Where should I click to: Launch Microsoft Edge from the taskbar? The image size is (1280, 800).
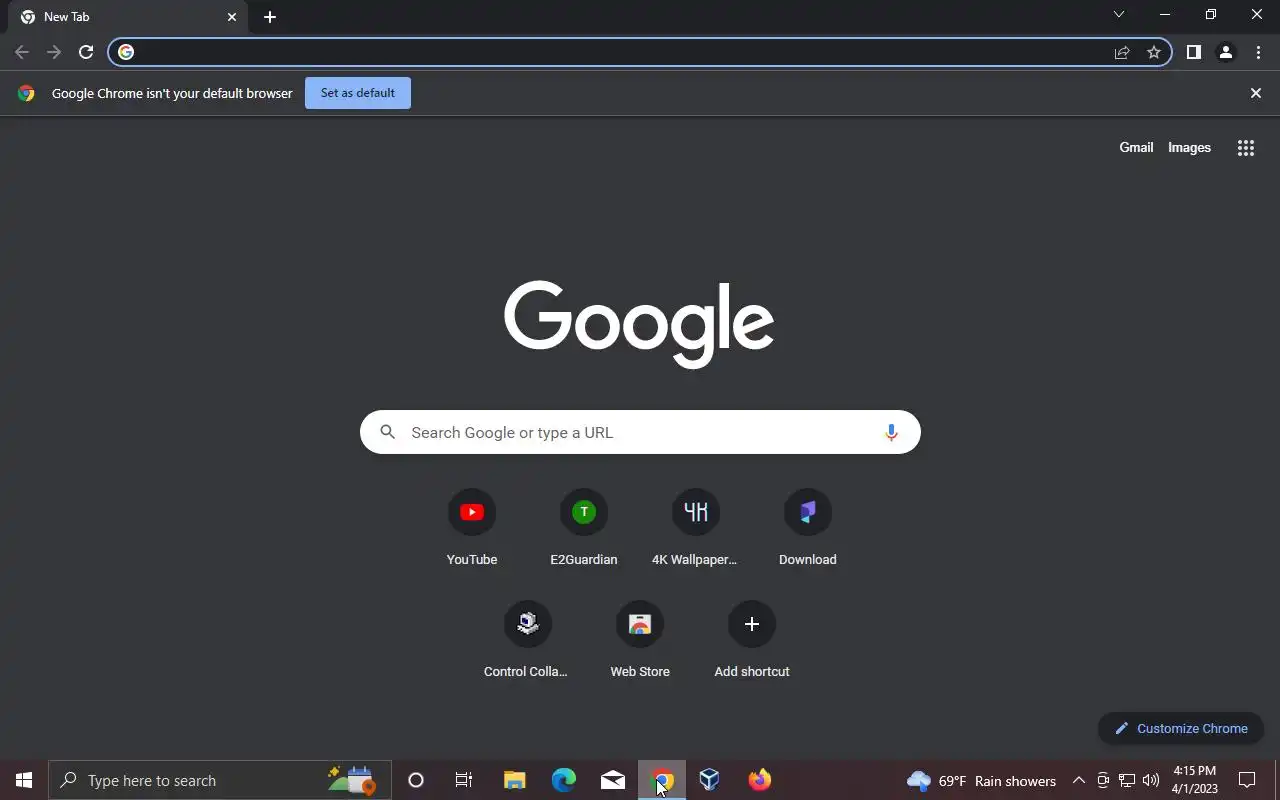(564, 780)
